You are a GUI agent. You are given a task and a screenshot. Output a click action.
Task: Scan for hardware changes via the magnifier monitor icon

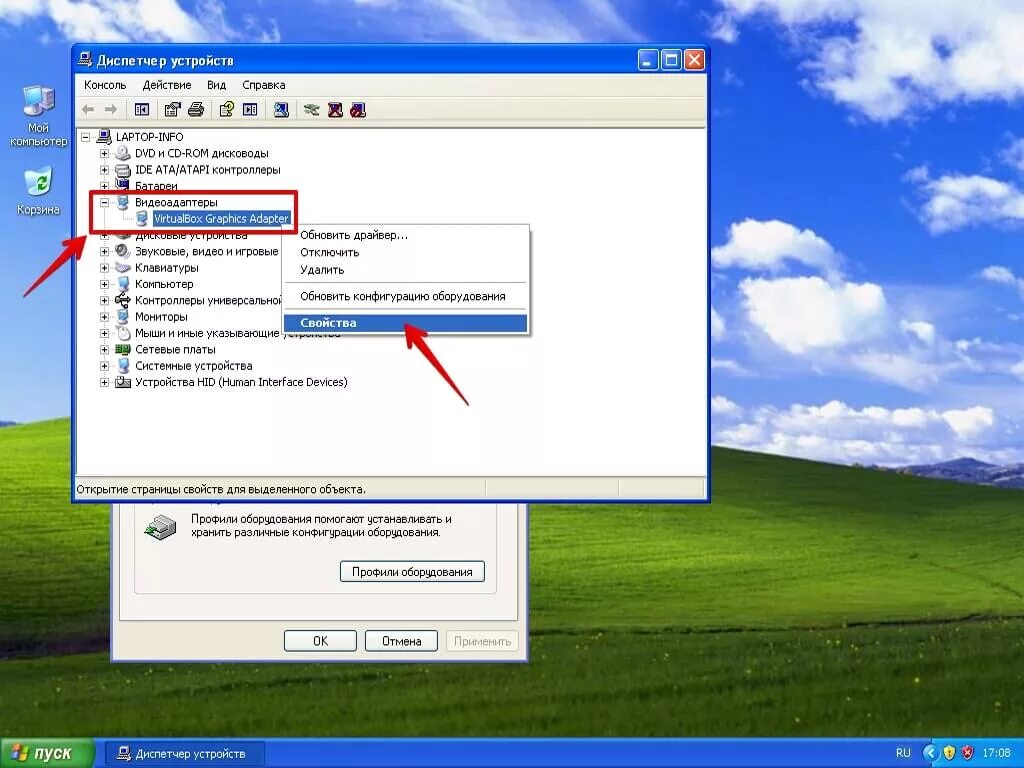(281, 110)
